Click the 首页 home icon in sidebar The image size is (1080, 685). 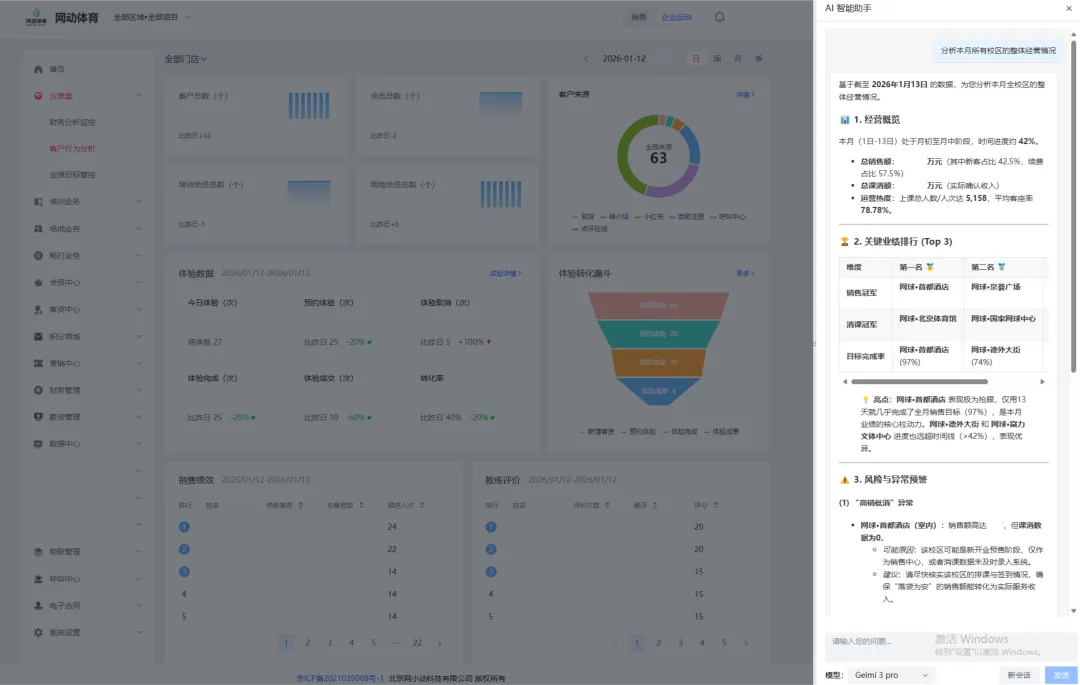[38, 69]
